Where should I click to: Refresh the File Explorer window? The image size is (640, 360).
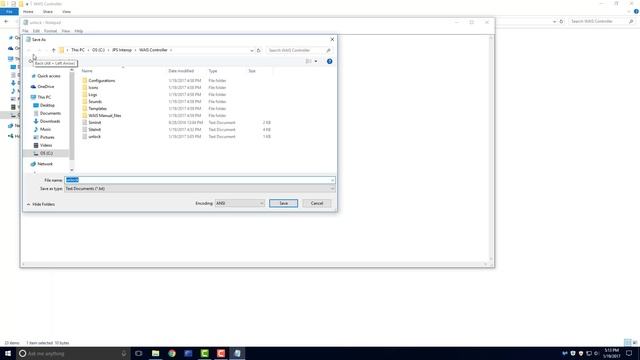tap(562, 21)
